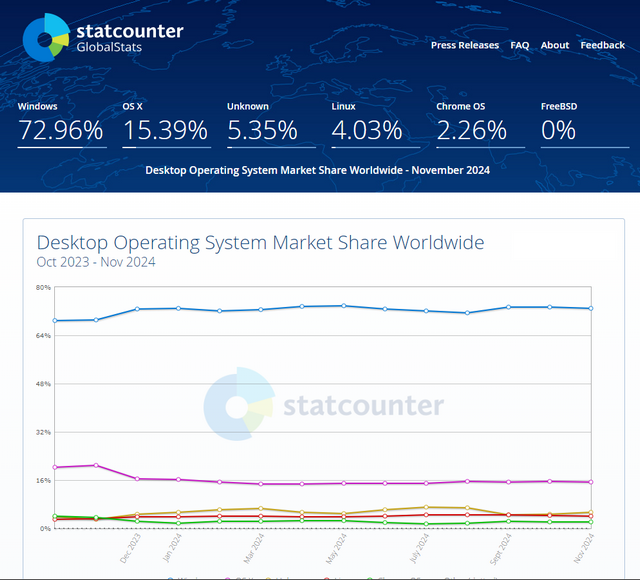Click the Oct 2023 - Nov 2024 date range
Image resolution: width=640 pixels, height=580 pixels.
[96, 262]
